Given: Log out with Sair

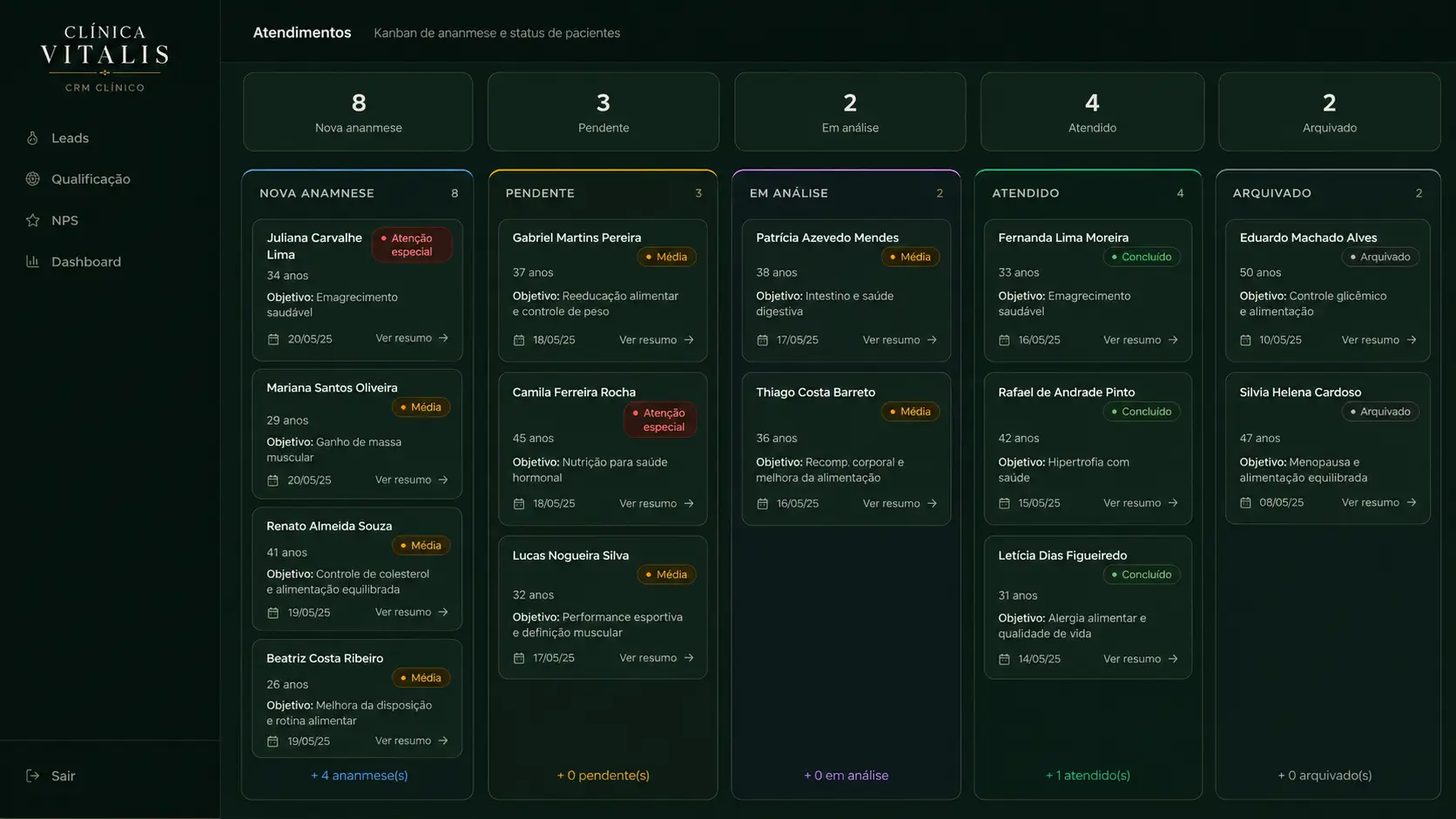Looking at the screenshot, I should [x=63, y=775].
